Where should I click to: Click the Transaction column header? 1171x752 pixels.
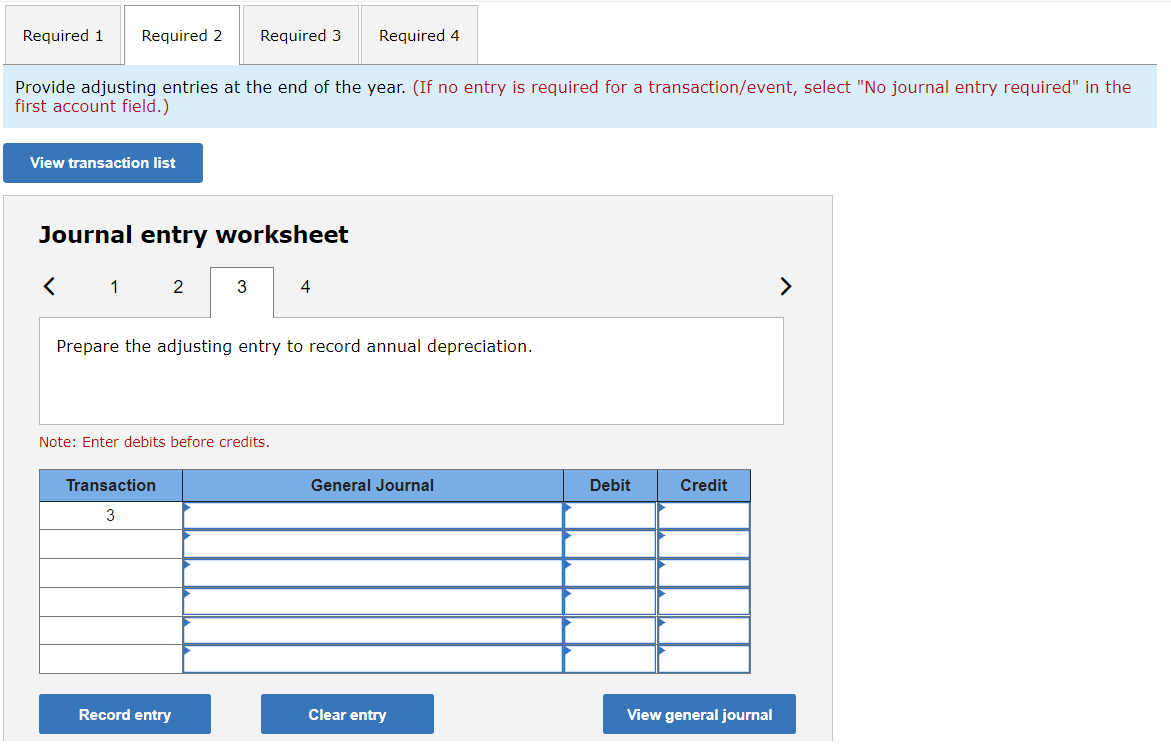pyautogui.click(x=111, y=485)
